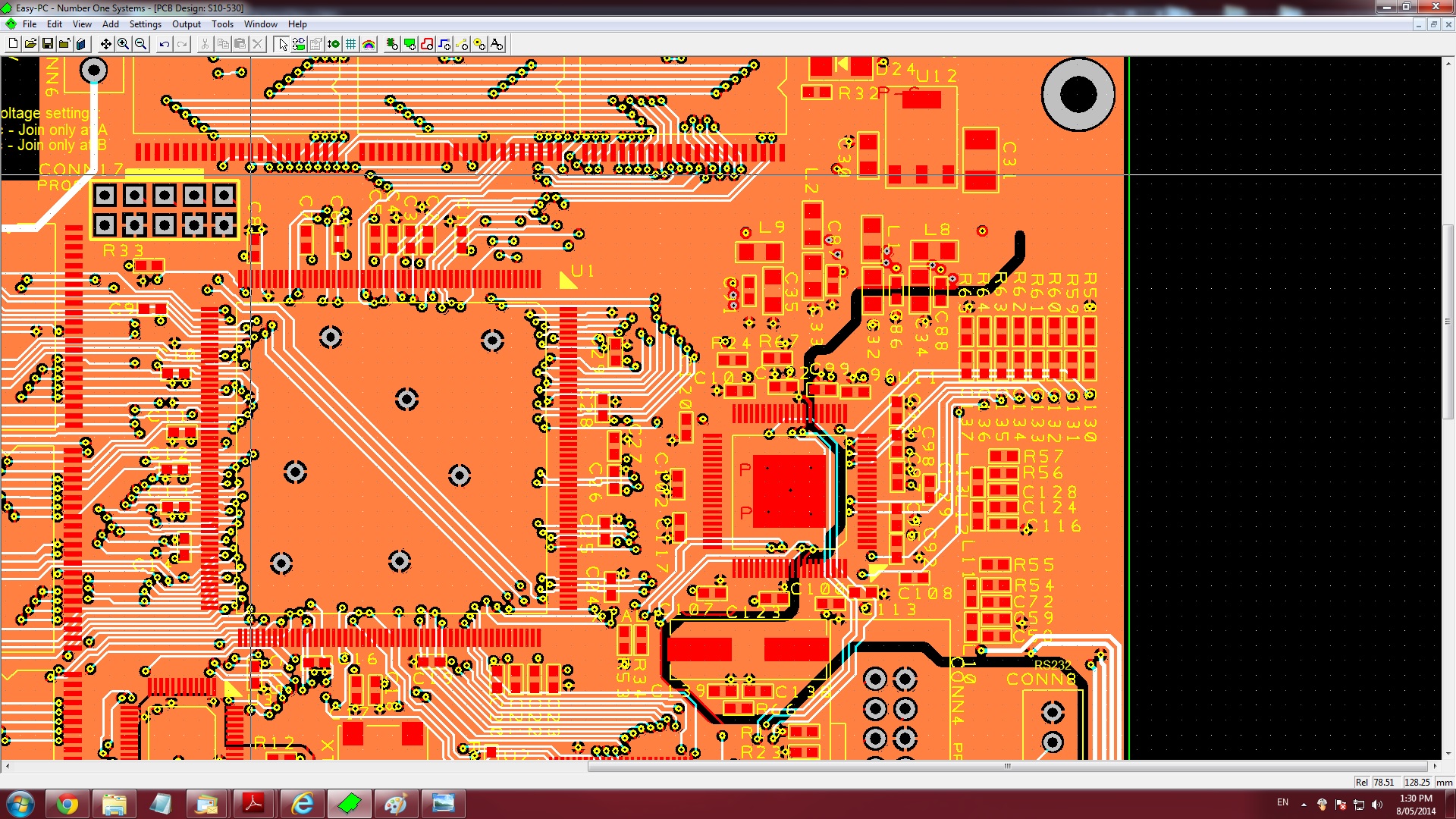
Task: Click the Rel coordinate mode button
Action: pyautogui.click(x=1361, y=782)
